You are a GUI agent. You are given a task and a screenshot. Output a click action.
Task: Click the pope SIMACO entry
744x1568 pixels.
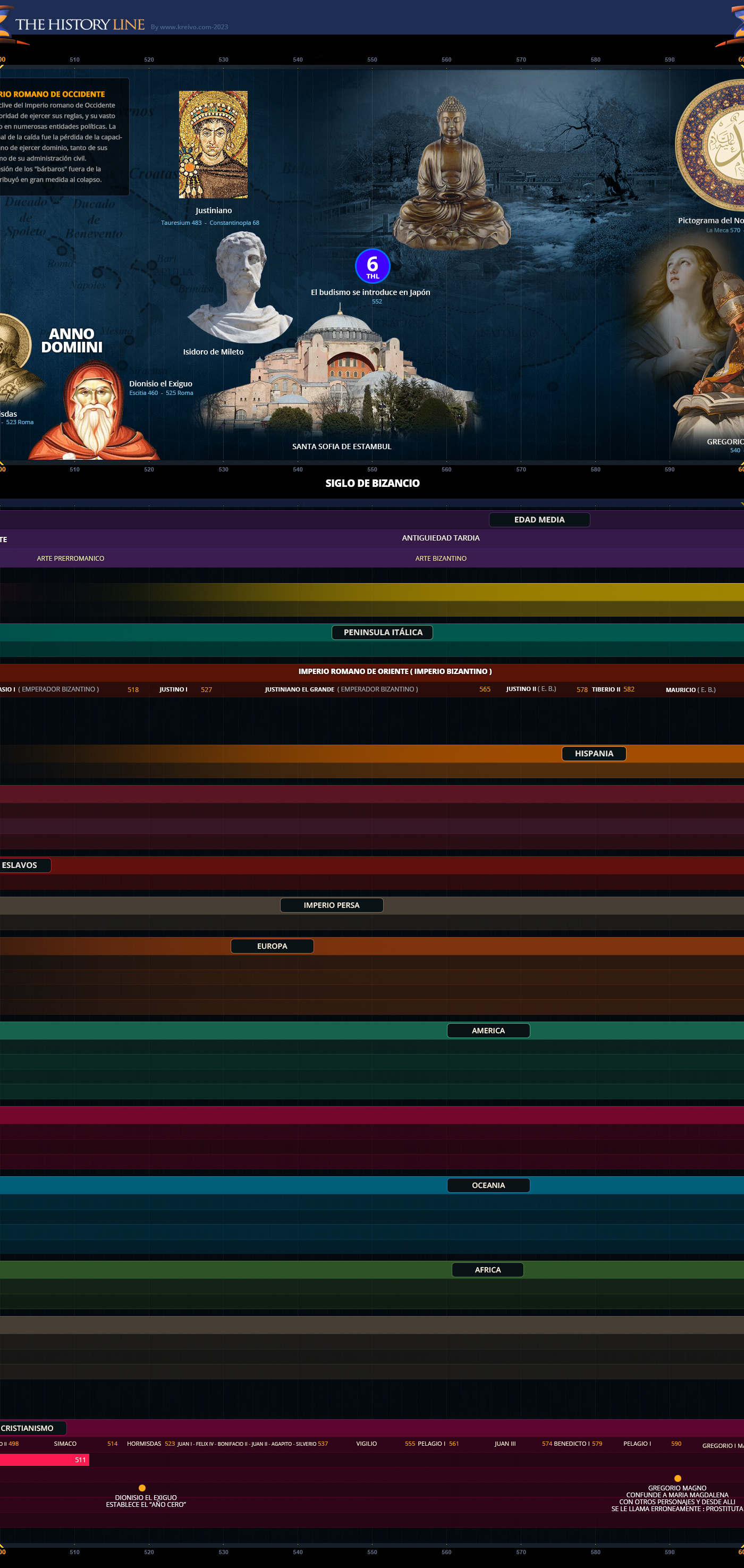(x=65, y=1443)
